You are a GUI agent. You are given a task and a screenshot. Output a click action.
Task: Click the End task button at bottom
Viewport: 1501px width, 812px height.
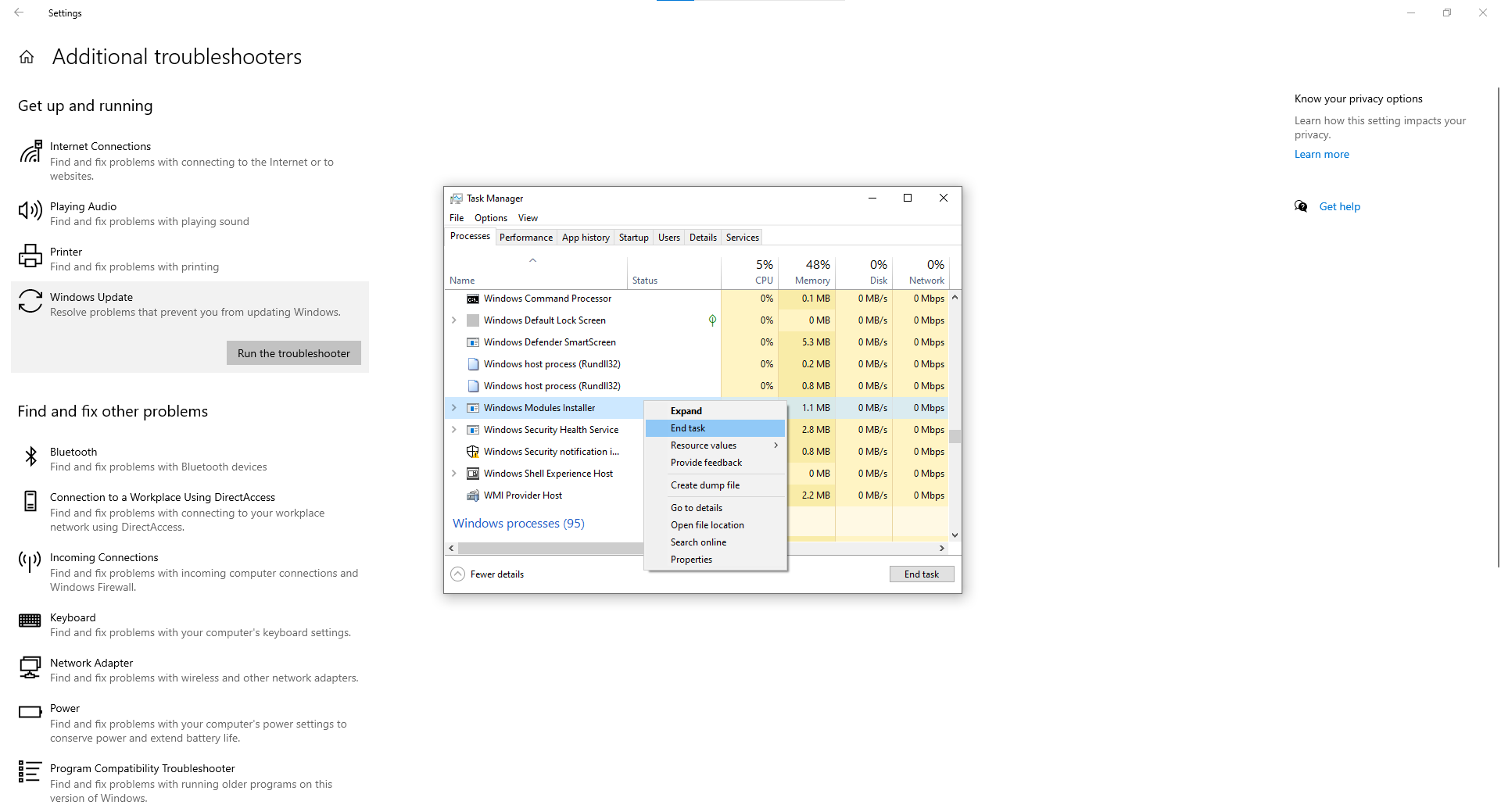click(x=922, y=574)
